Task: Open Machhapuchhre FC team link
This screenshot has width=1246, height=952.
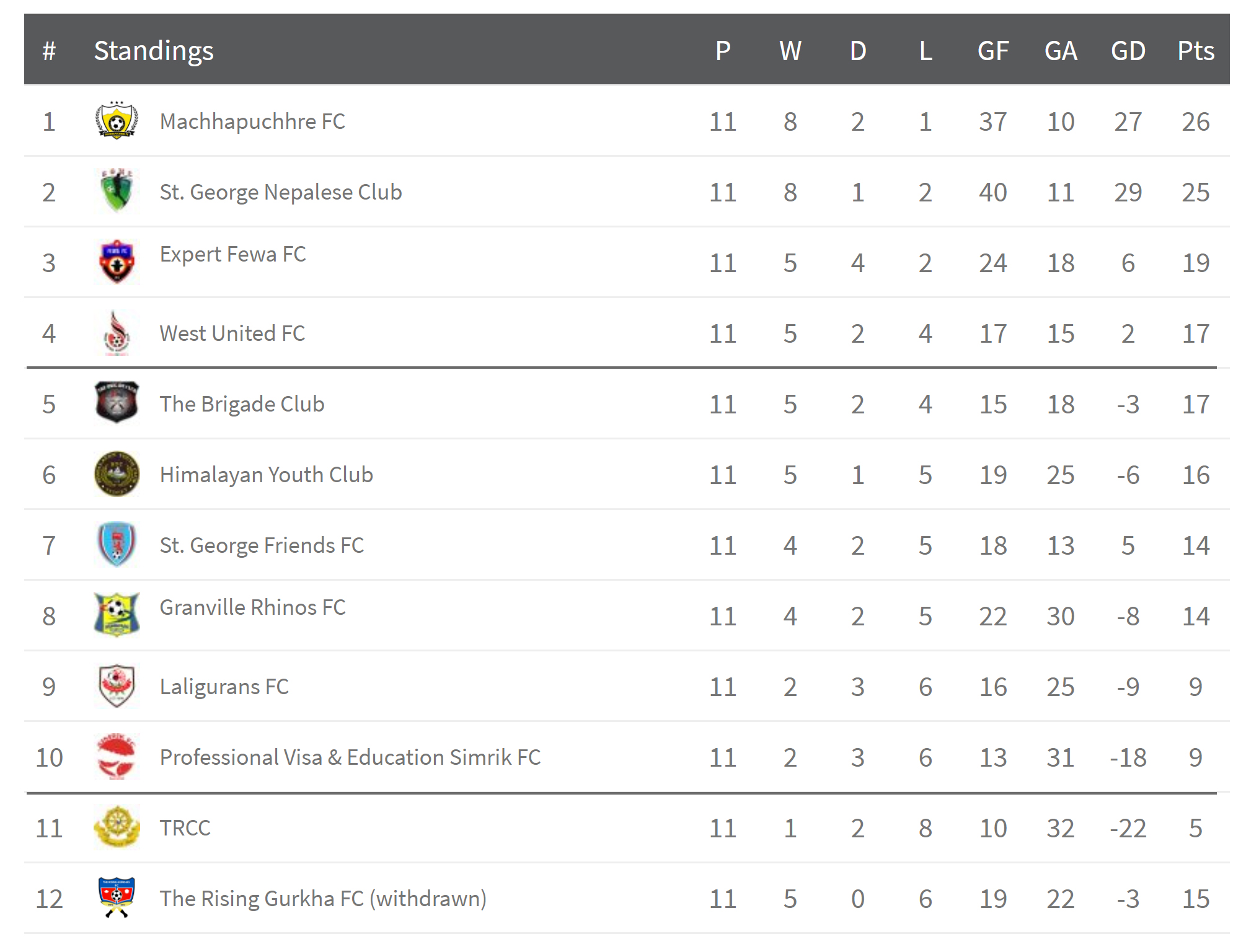Action: pyautogui.click(x=252, y=121)
